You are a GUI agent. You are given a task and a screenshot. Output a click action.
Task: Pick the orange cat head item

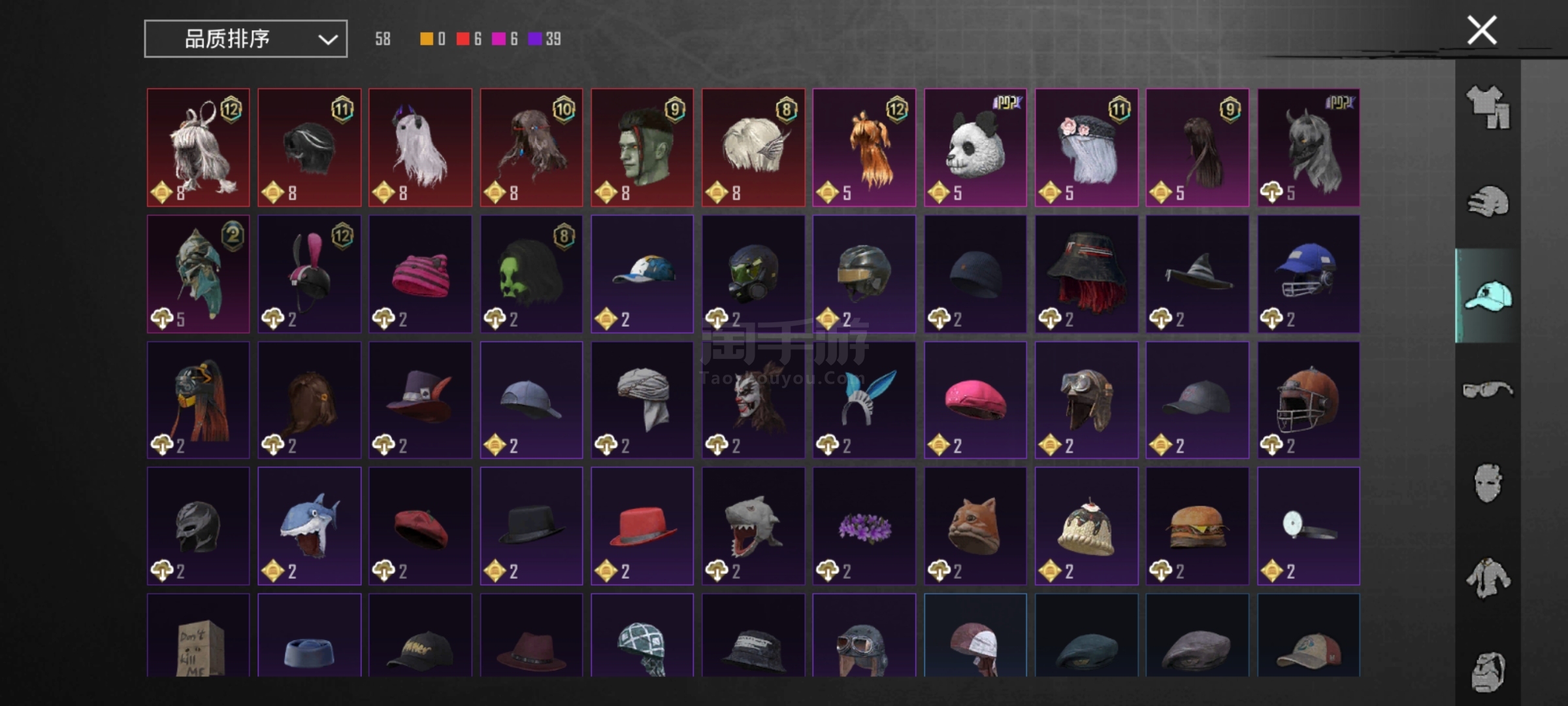(975, 526)
